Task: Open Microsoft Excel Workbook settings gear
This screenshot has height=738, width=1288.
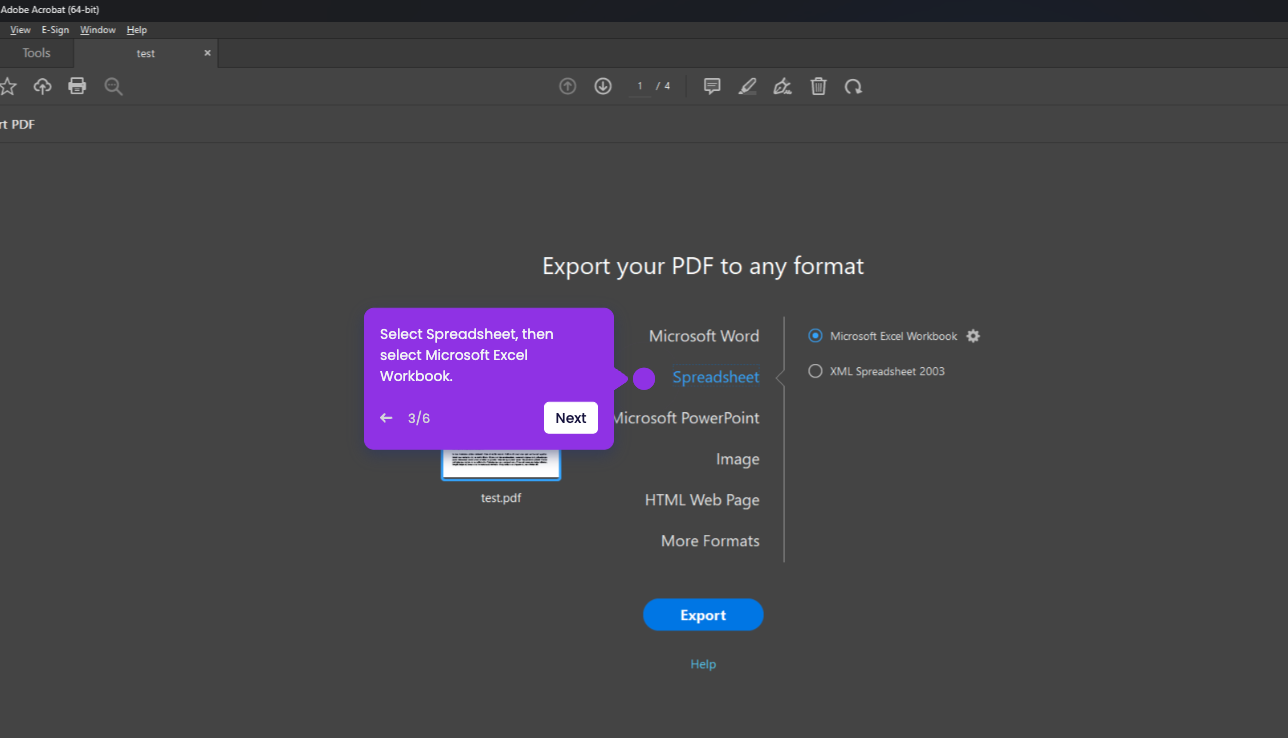Action: 973,336
